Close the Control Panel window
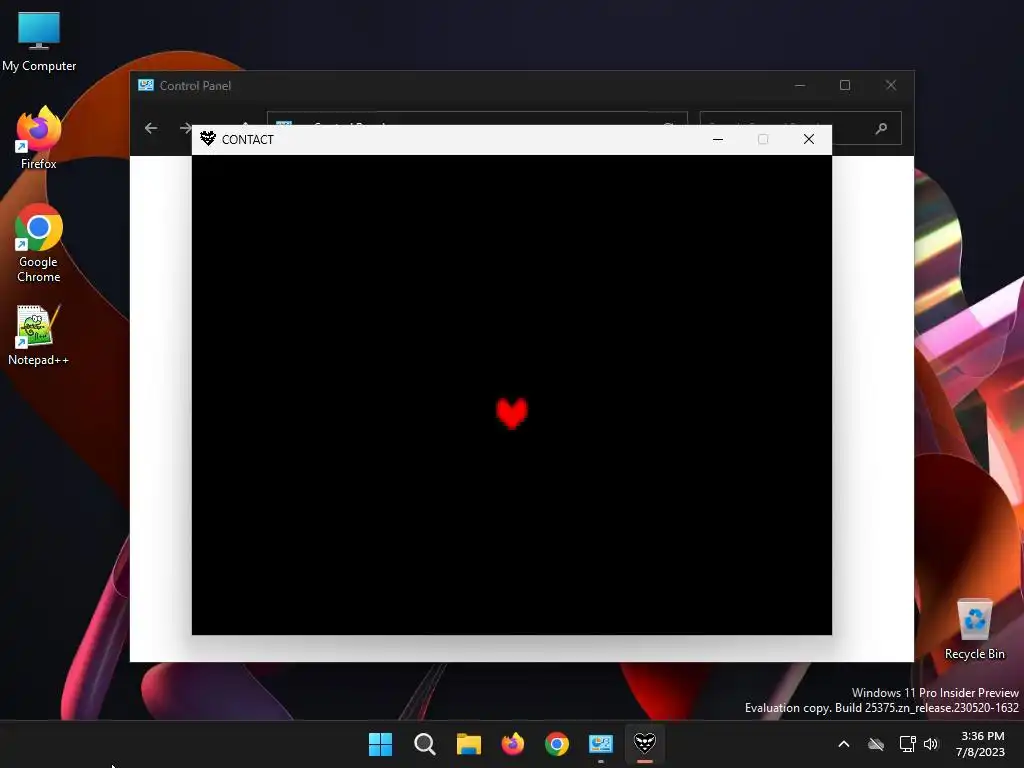This screenshot has width=1024, height=768. tap(891, 85)
